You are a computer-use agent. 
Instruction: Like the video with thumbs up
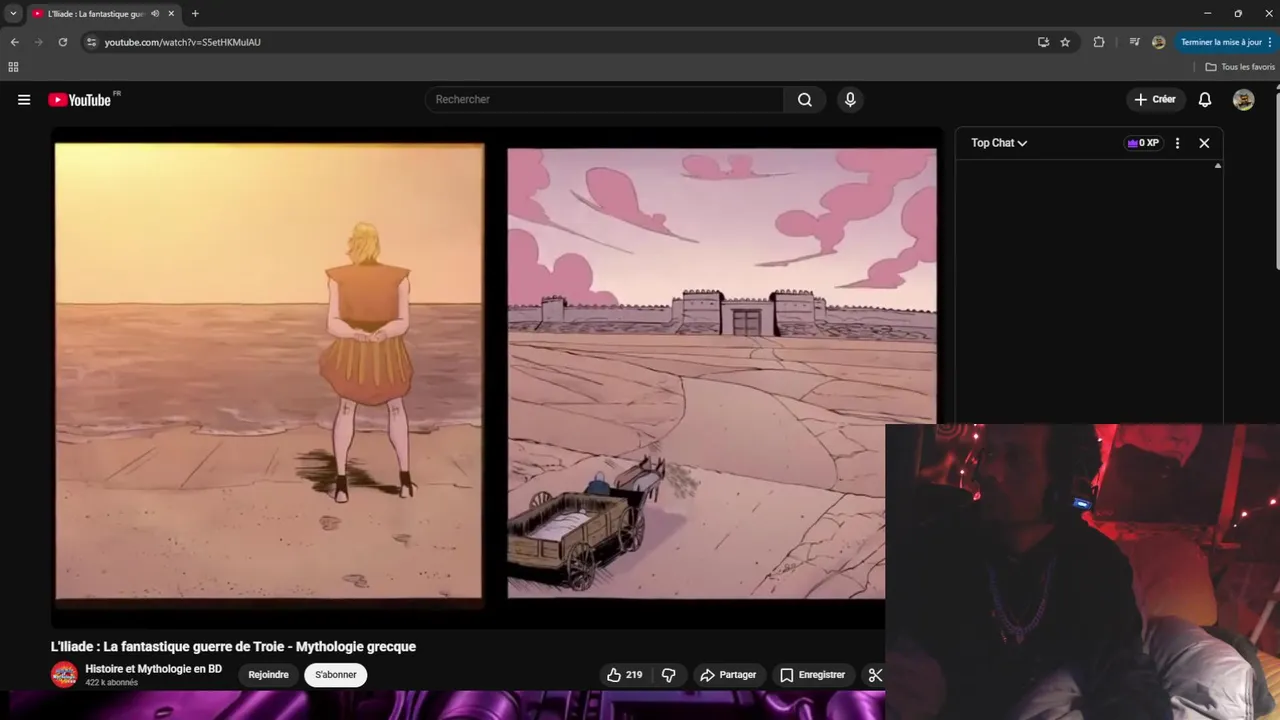pos(625,675)
